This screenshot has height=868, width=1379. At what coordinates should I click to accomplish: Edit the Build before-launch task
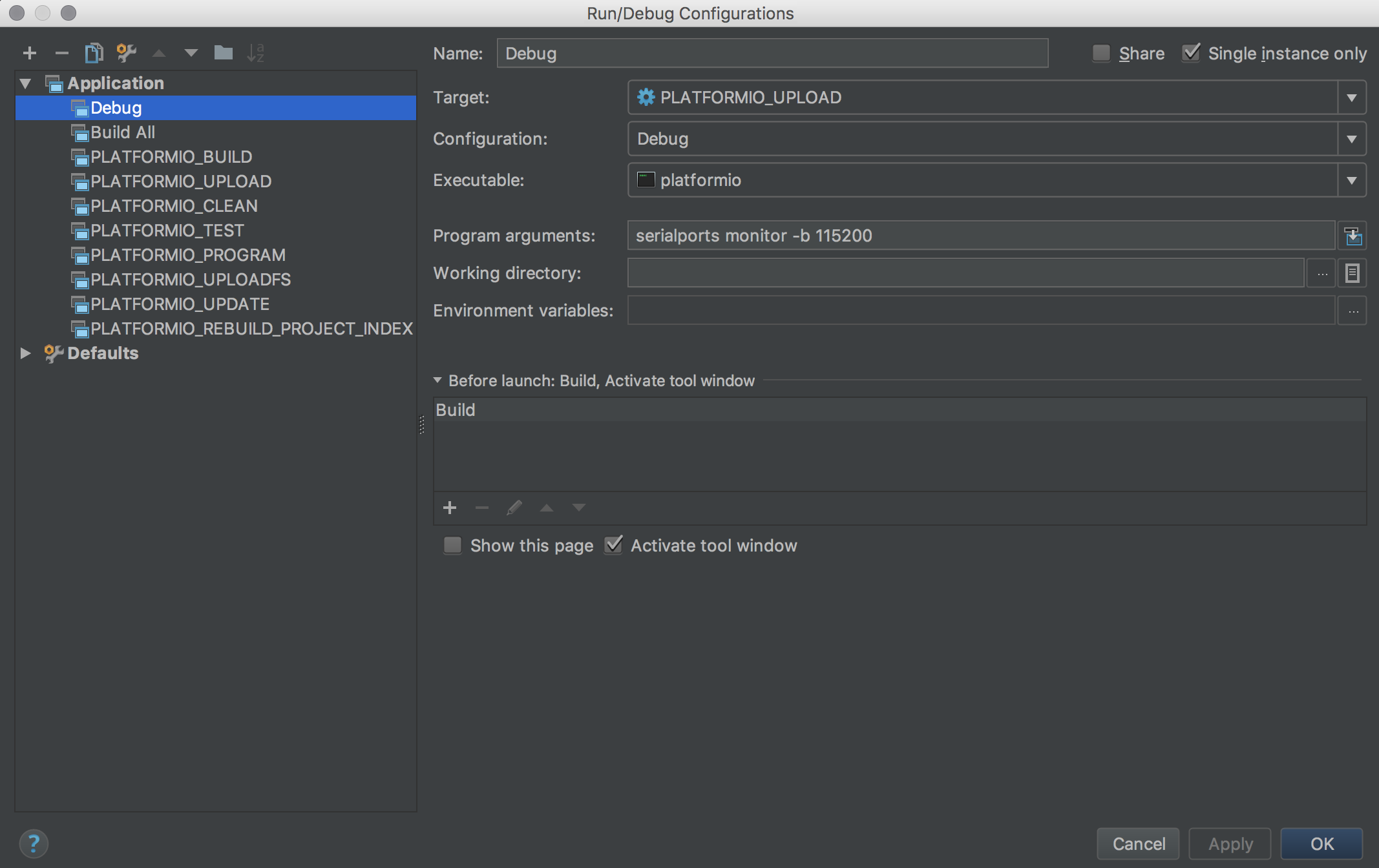(514, 508)
